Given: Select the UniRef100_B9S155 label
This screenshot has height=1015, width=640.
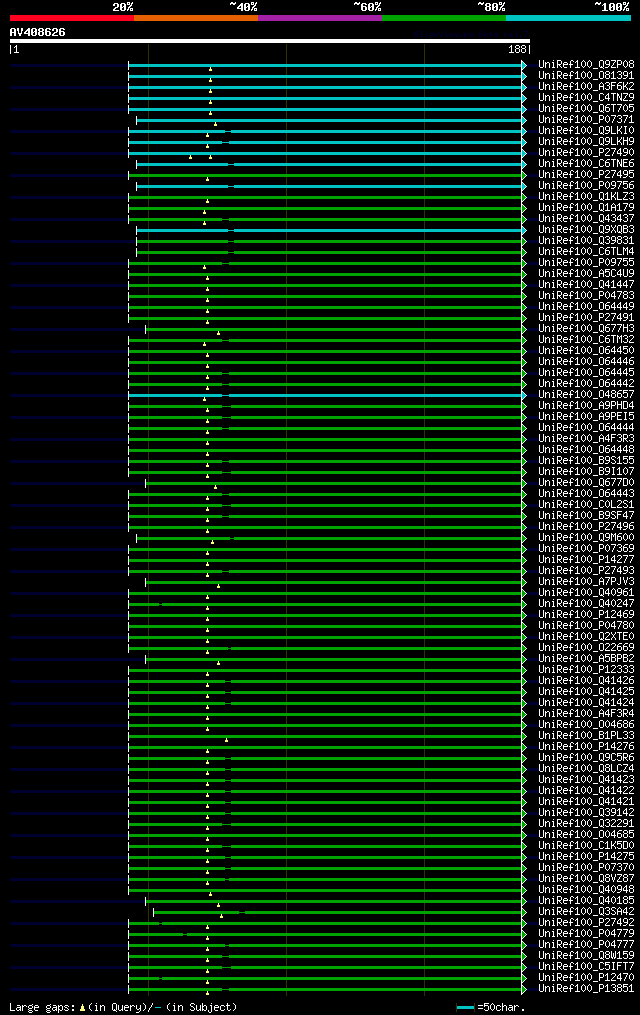Looking at the screenshot, I should [x=586, y=460].
